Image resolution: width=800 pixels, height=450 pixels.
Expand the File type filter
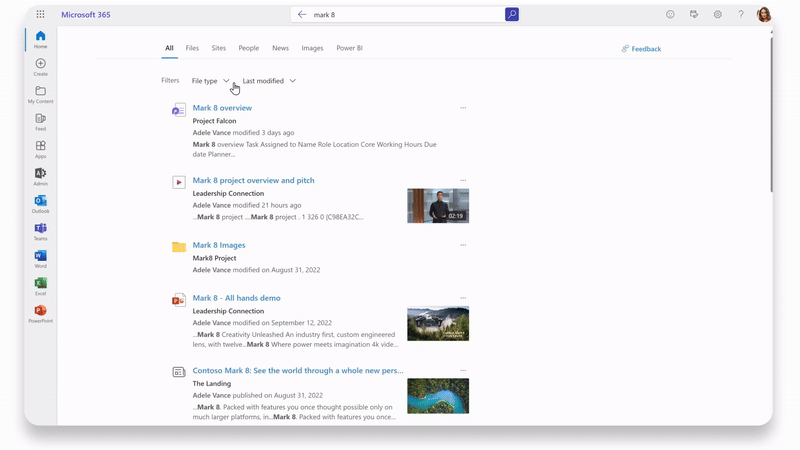click(210, 81)
